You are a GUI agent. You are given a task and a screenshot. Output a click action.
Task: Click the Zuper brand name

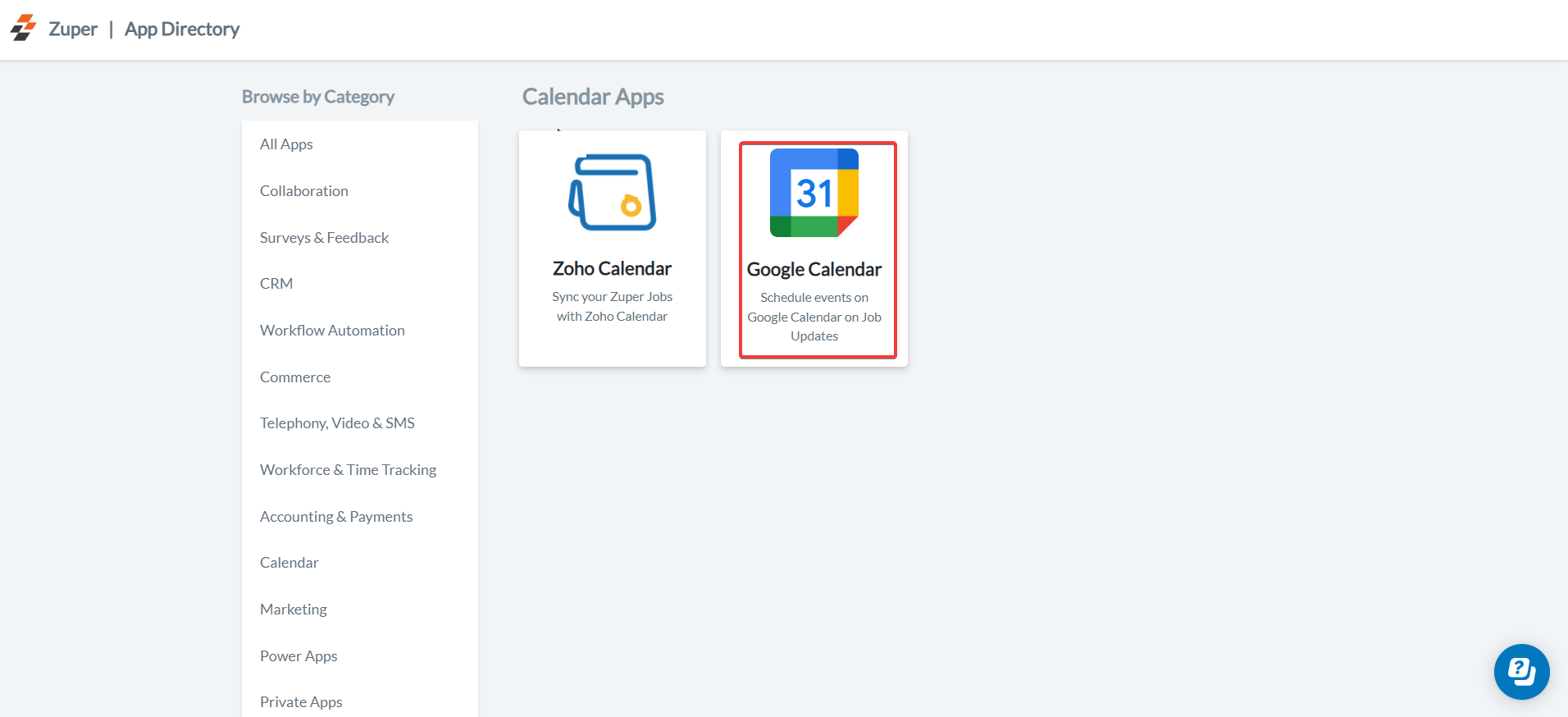[73, 30]
